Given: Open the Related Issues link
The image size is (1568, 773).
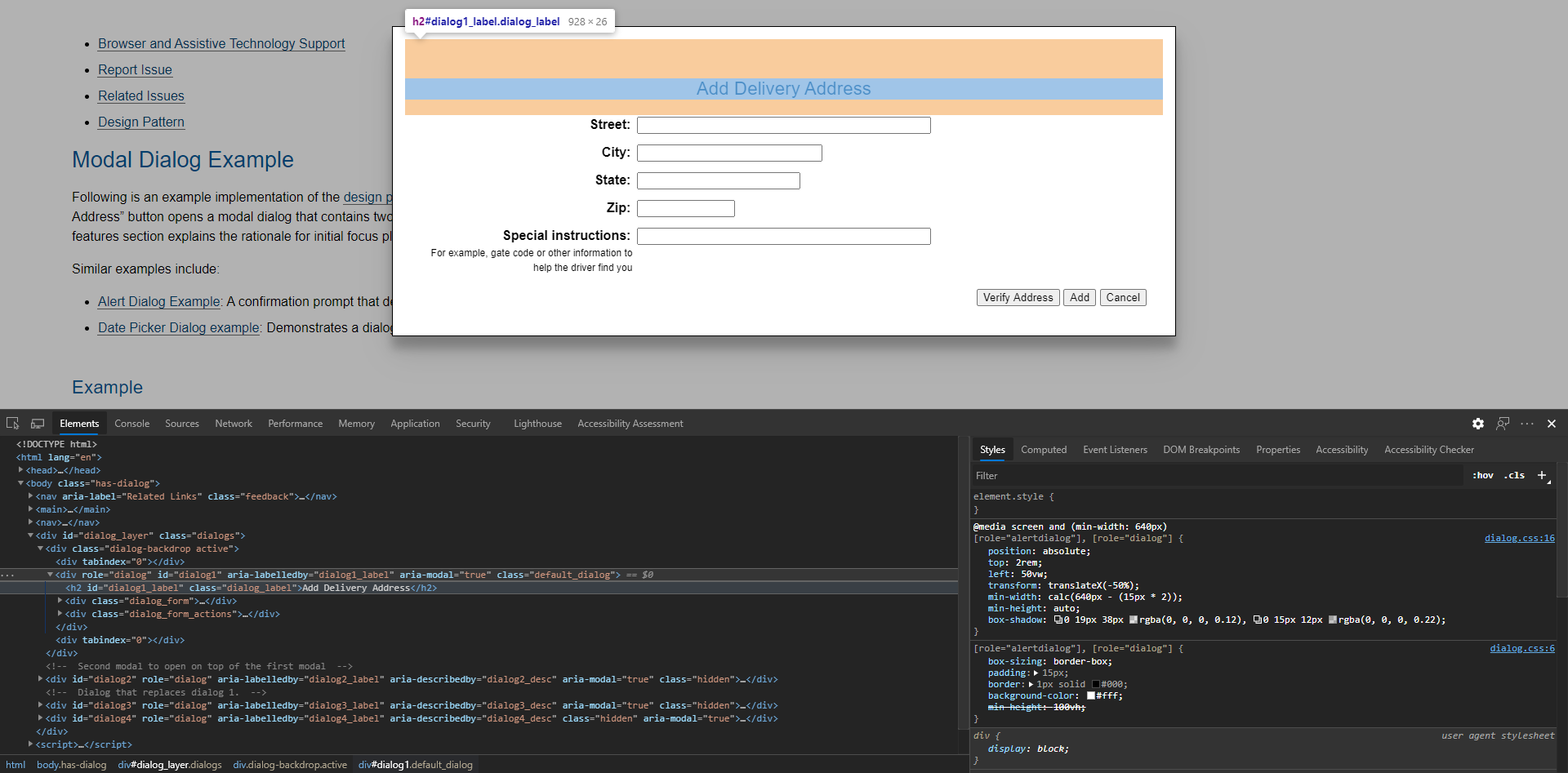Looking at the screenshot, I should 141,96.
